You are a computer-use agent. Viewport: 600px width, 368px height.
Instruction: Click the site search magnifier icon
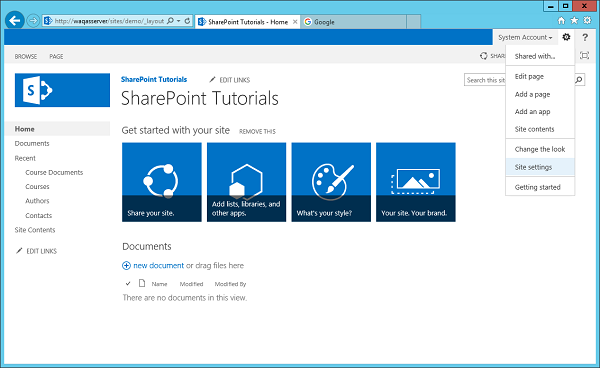pyautogui.click(x=579, y=80)
